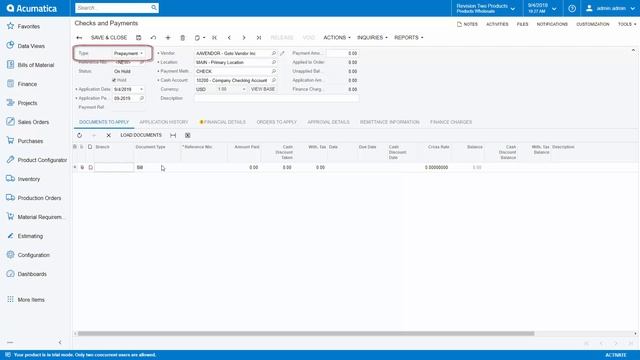Save the record with the disk icon

pos(139,38)
